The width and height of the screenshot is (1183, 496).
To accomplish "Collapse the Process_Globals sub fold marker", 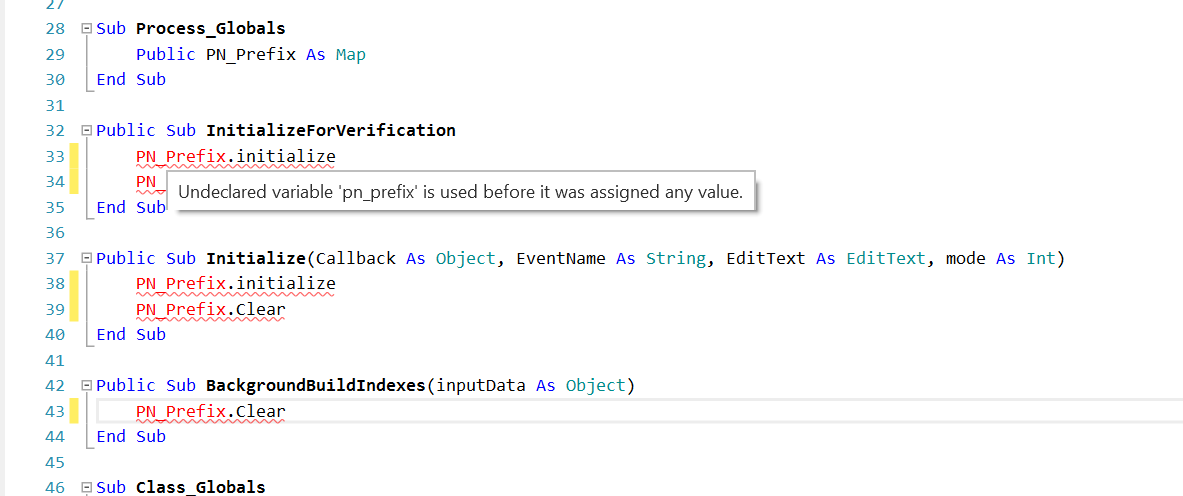I will click(86, 29).
